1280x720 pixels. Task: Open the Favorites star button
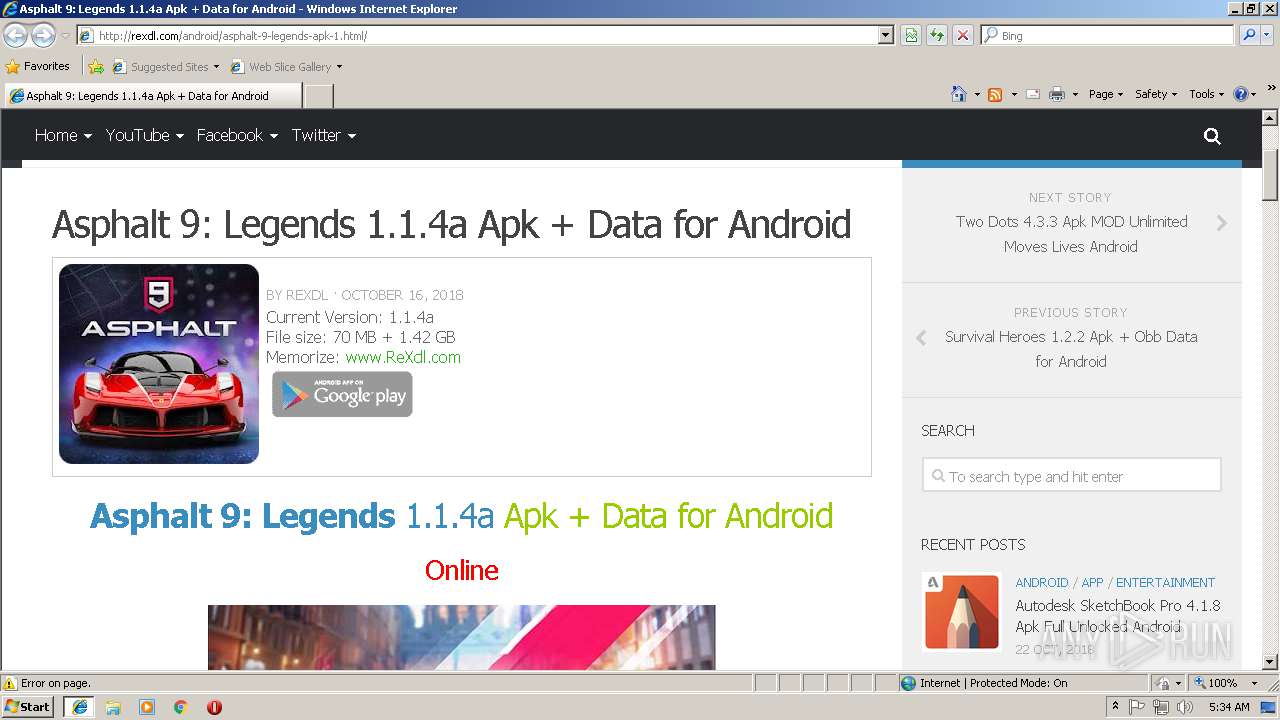tap(38, 67)
